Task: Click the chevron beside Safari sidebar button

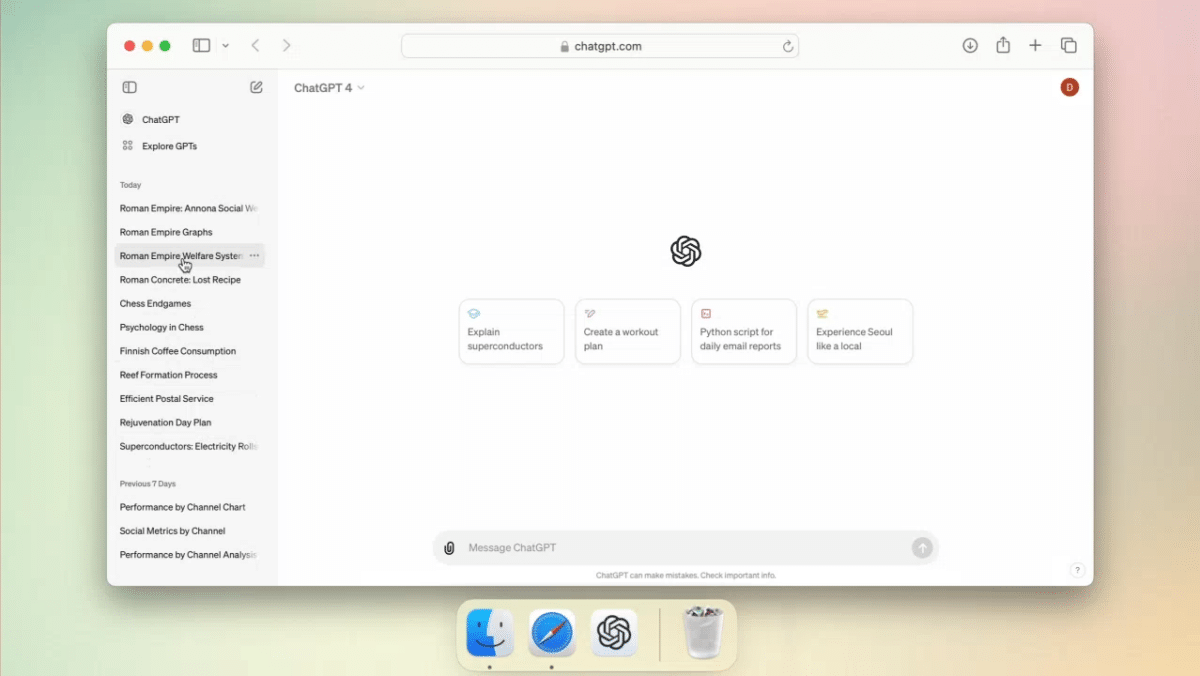Action: pos(225,45)
